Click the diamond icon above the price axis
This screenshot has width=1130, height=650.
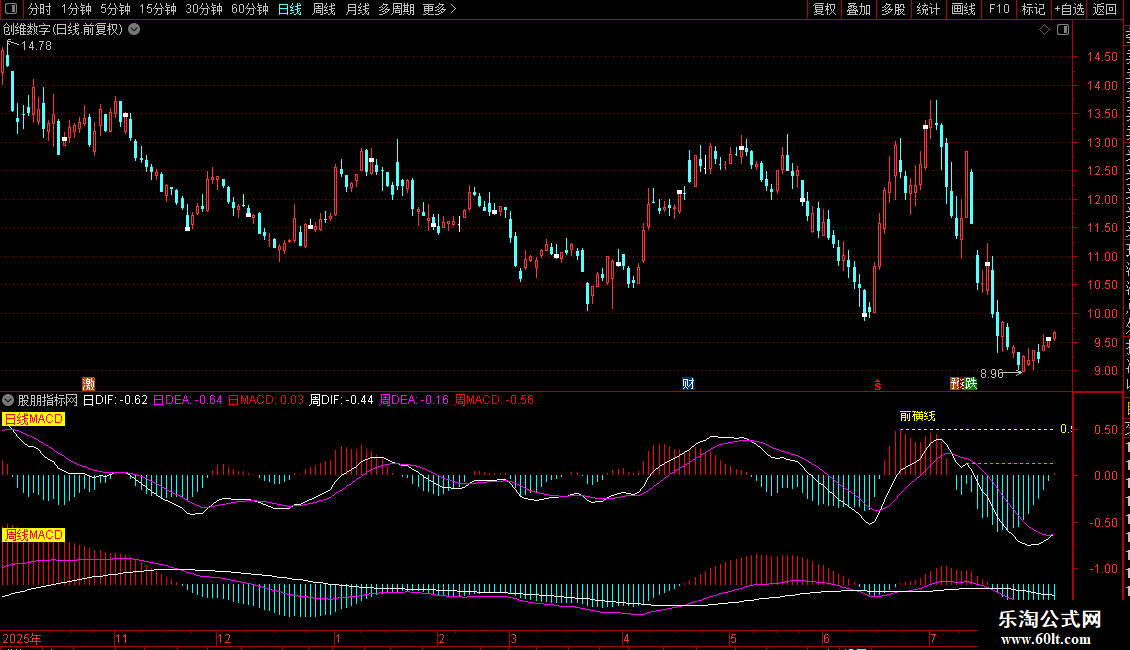pos(1044,30)
